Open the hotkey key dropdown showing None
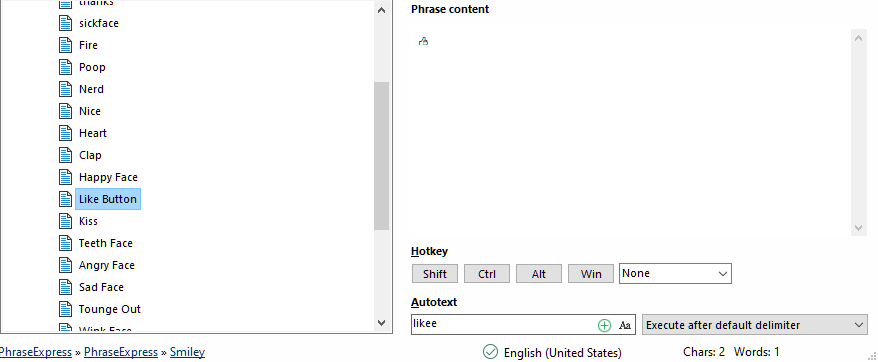 pyautogui.click(x=675, y=273)
